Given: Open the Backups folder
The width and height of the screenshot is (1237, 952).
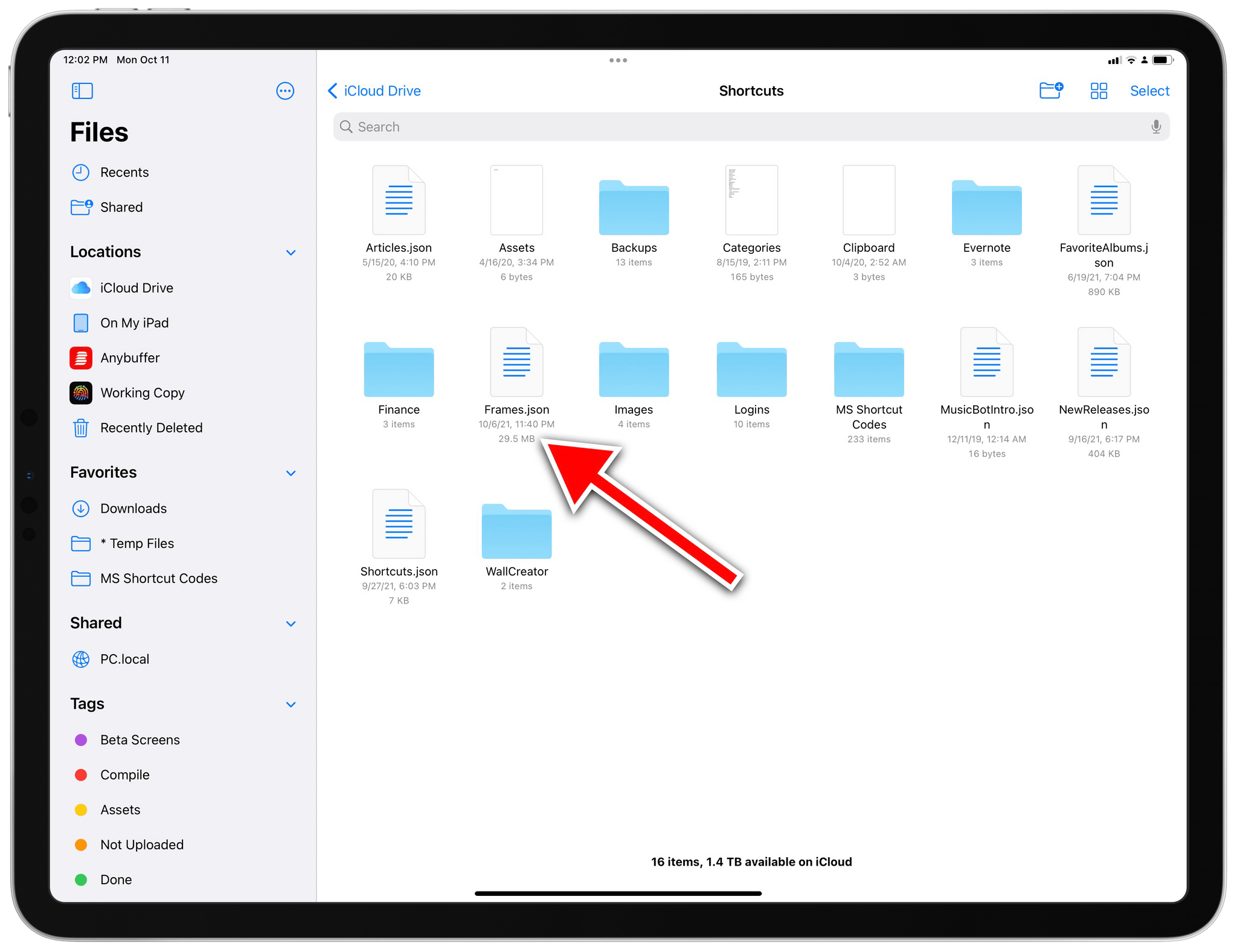Looking at the screenshot, I should (634, 207).
